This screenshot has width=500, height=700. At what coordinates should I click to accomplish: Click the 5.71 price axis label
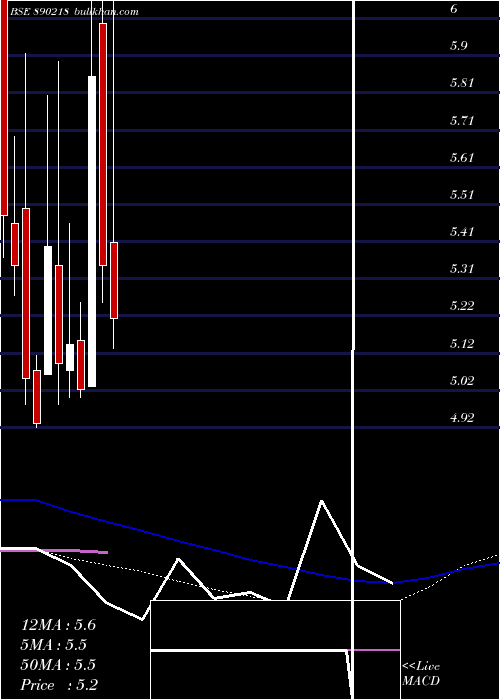462,121
